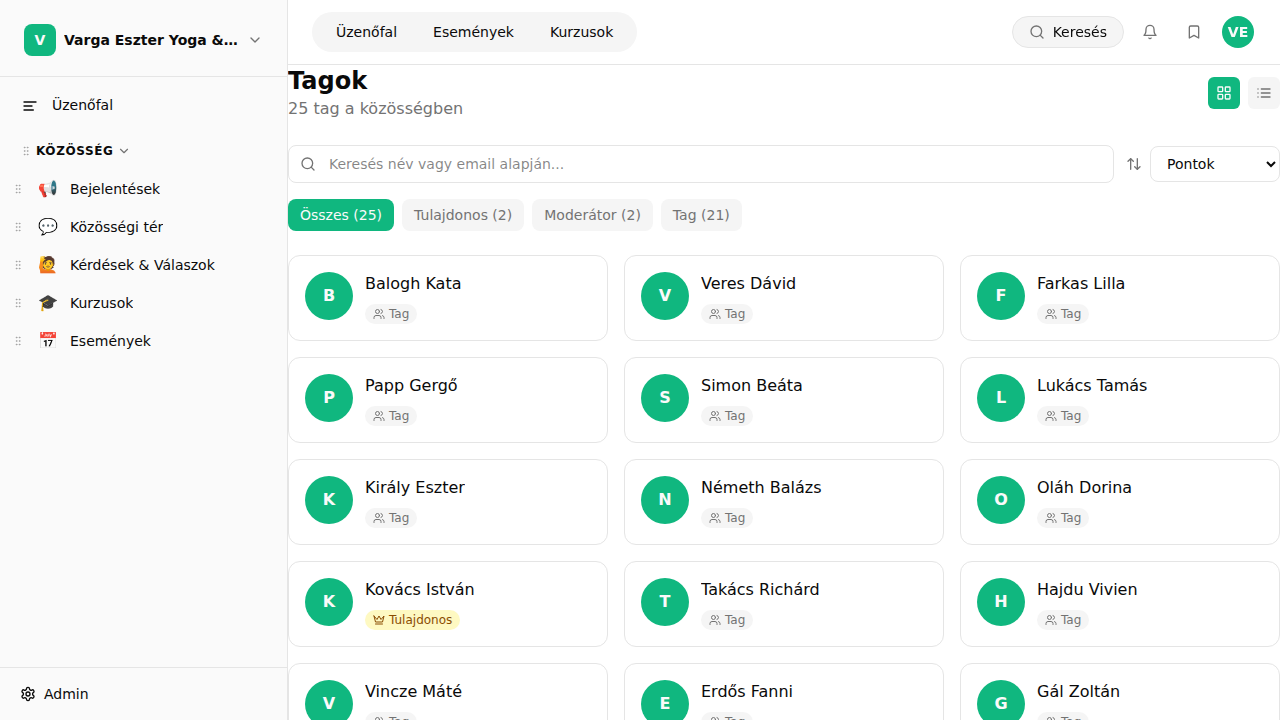Open the Pontok sorting dropdown
This screenshot has width=1280, height=720.
click(1214, 163)
